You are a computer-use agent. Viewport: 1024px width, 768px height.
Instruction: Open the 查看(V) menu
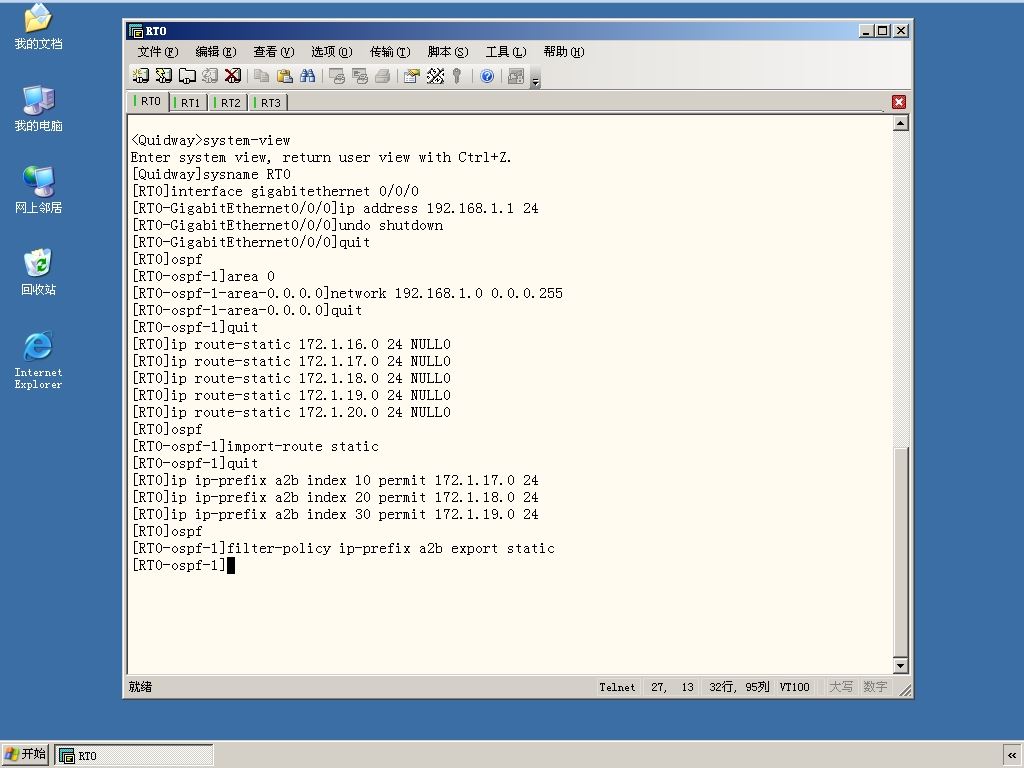(x=274, y=52)
